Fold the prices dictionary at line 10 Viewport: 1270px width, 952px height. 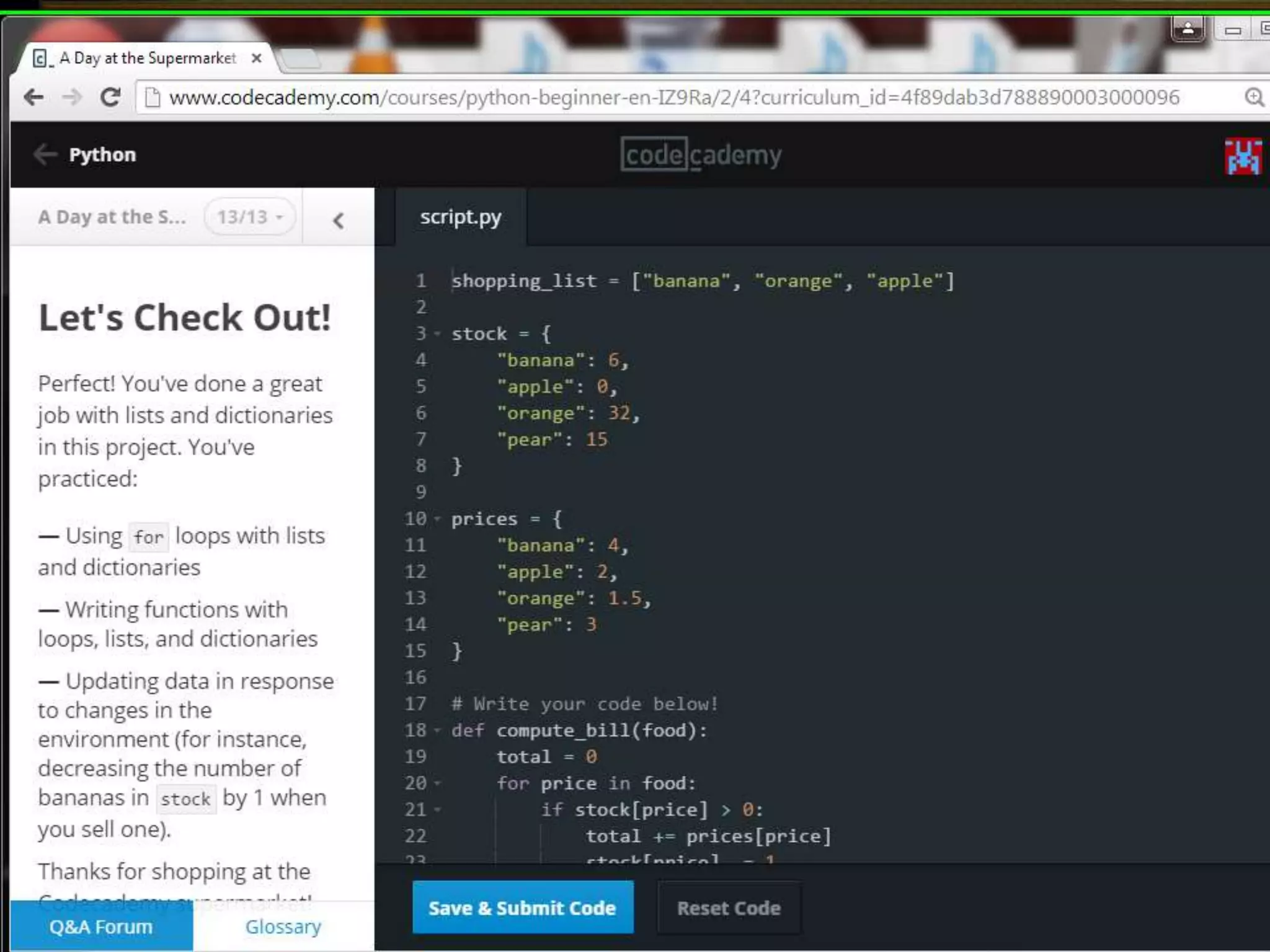pos(437,519)
